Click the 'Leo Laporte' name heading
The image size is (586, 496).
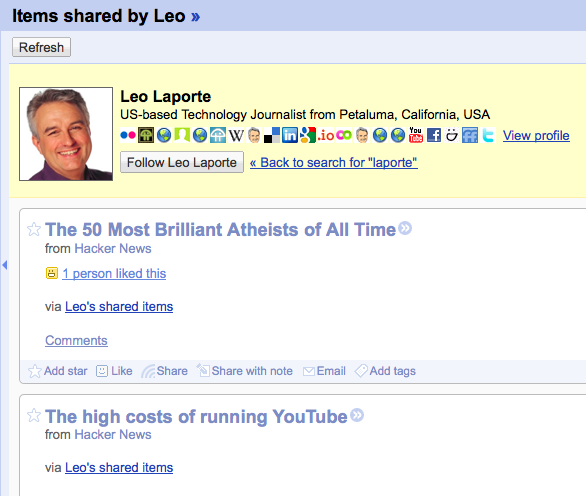[166, 96]
